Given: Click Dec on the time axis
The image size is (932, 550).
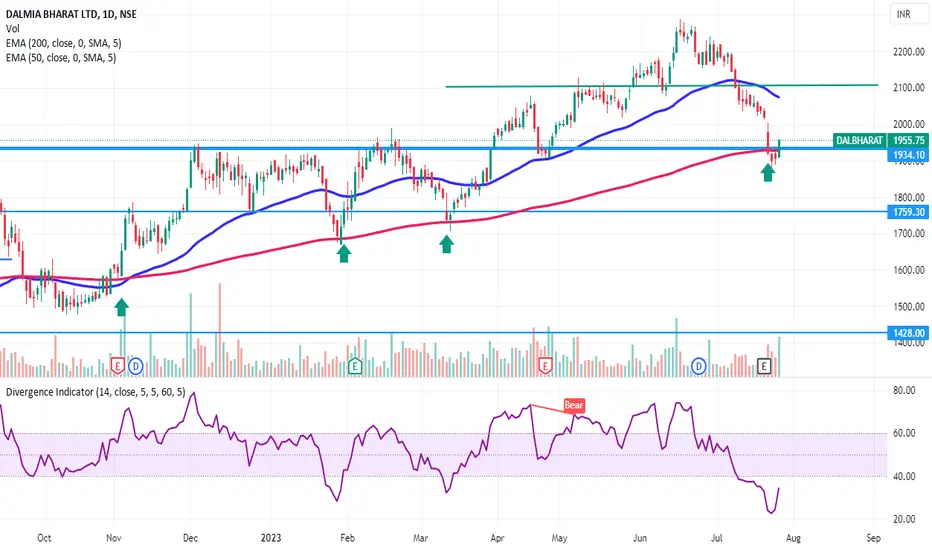Looking at the screenshot, I should 190,538.
